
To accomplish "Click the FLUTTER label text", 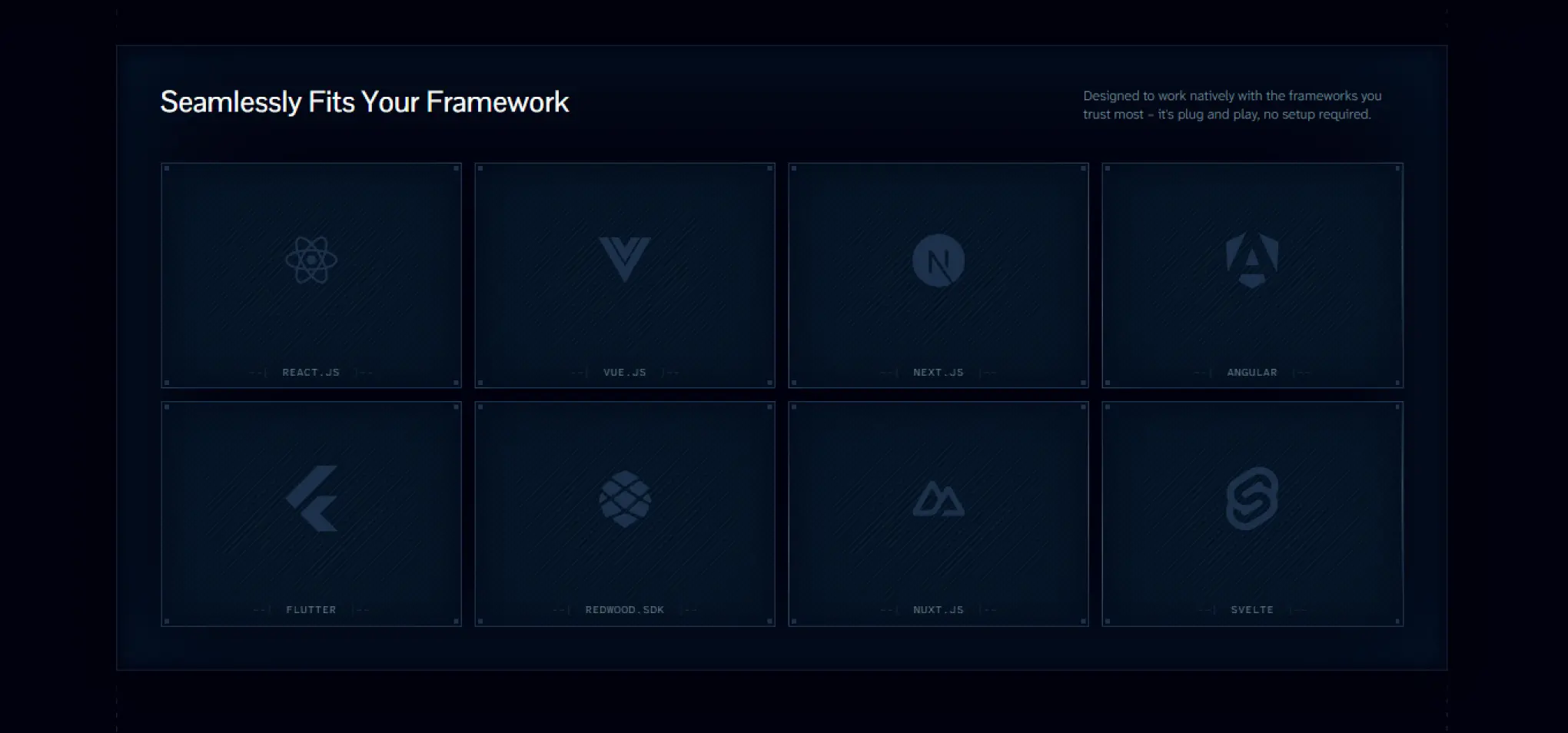I will pyautogui.click(x=311, y=609).
